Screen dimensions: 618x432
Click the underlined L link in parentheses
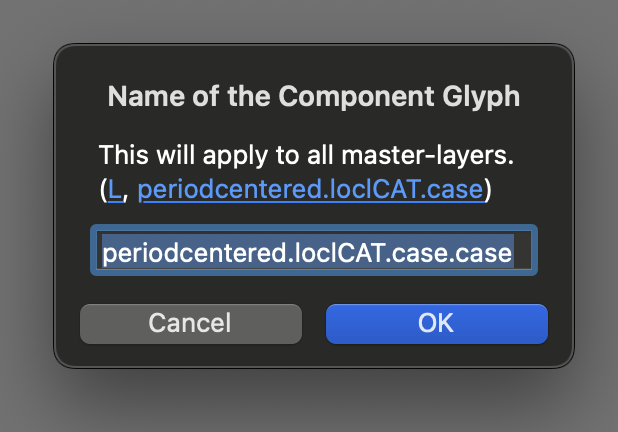(114, 189)
